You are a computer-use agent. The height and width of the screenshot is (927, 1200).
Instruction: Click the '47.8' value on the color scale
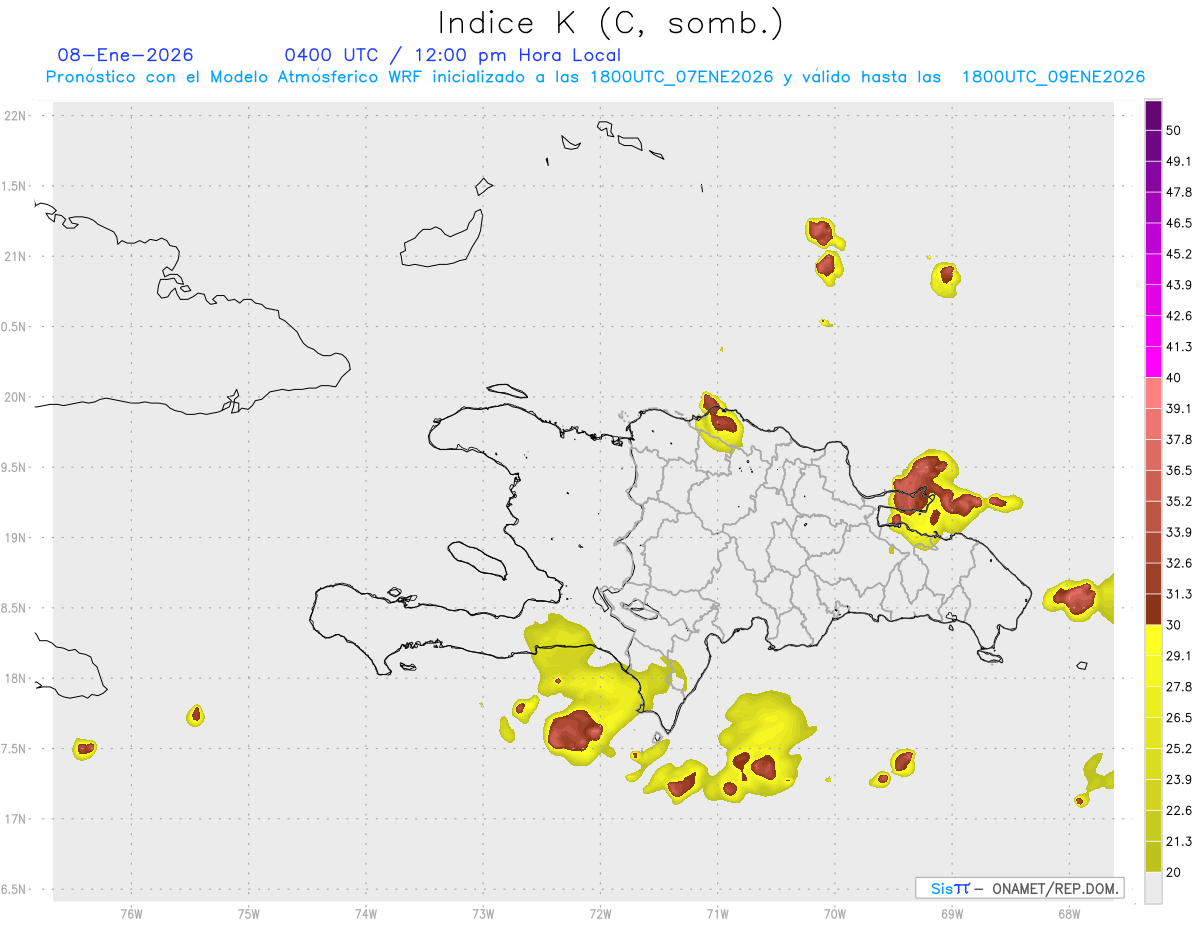click(1180, 192)
